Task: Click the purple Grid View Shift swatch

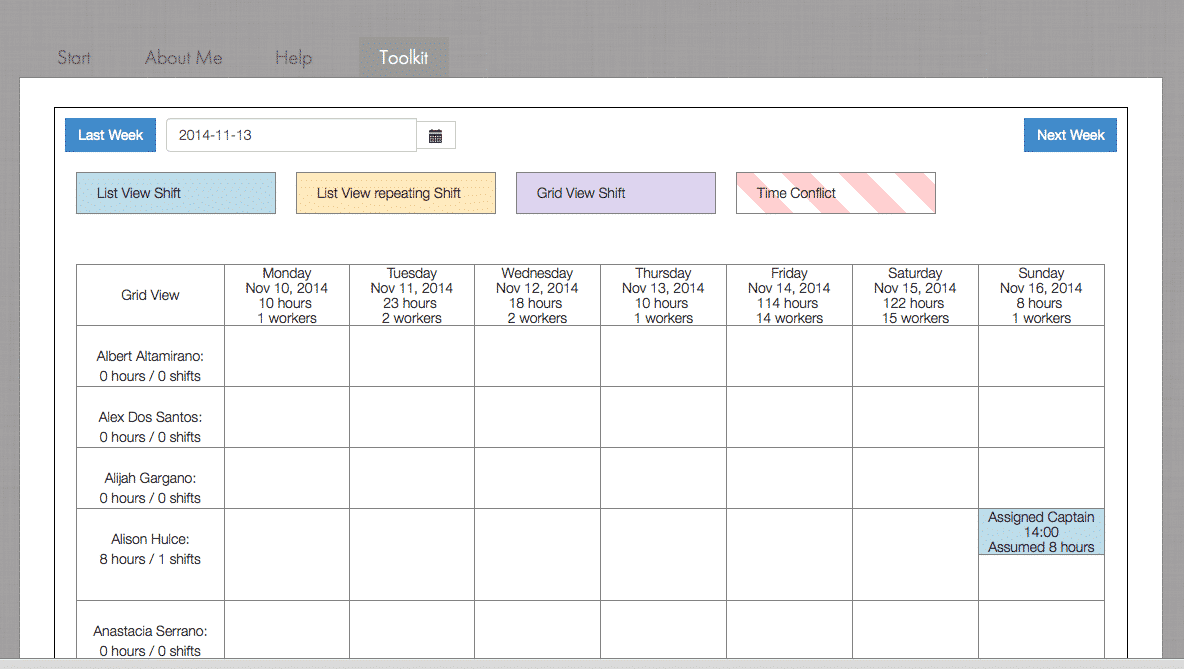Action: 616,193
